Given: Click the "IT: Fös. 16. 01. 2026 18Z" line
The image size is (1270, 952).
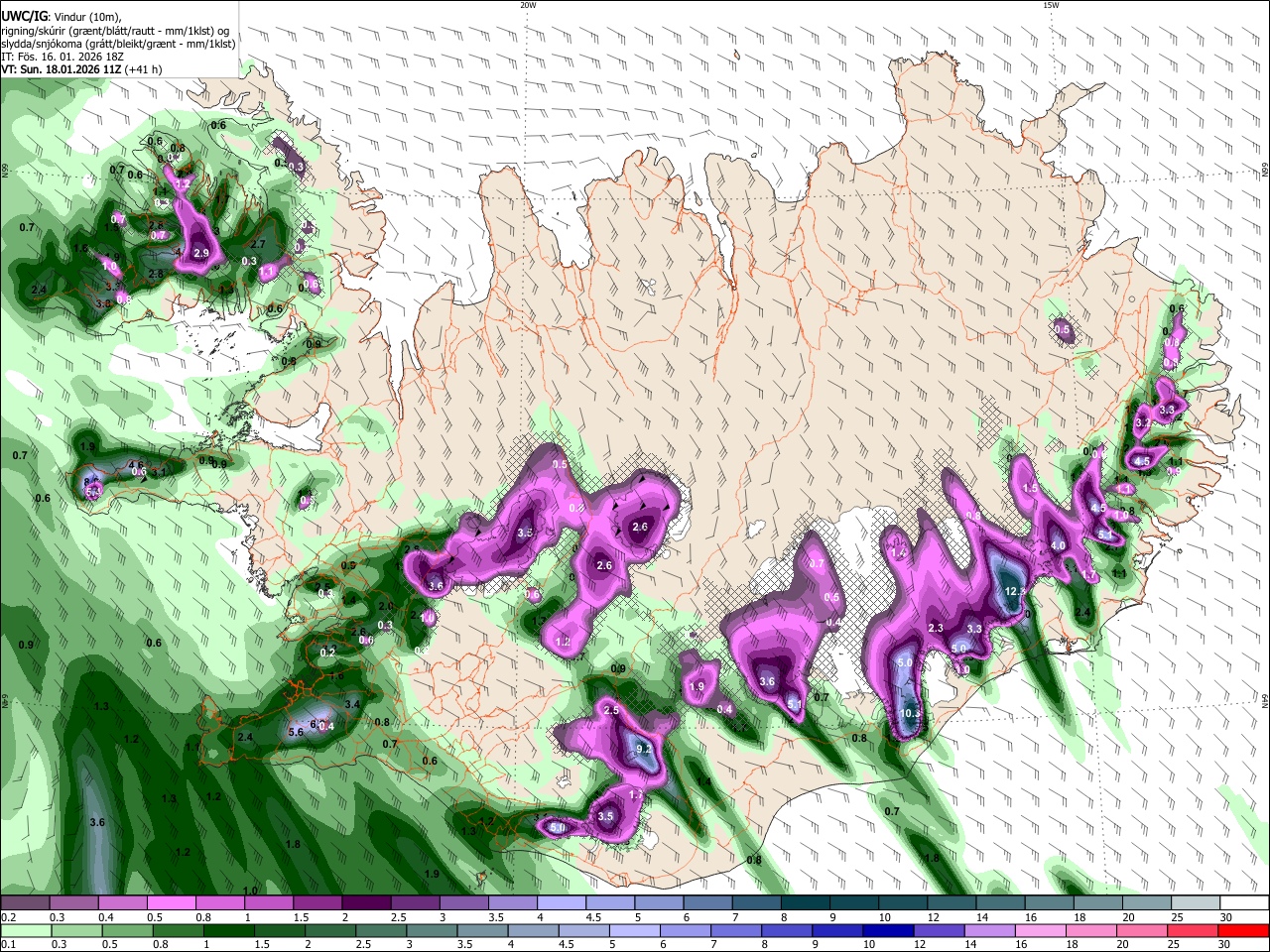Looking at the screenshot, I should 62,57.
